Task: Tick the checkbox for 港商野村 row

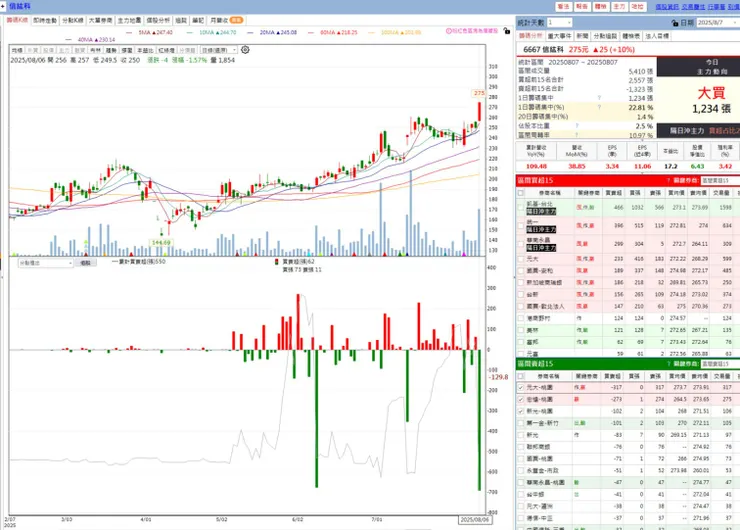Action: tap(521, 318)
